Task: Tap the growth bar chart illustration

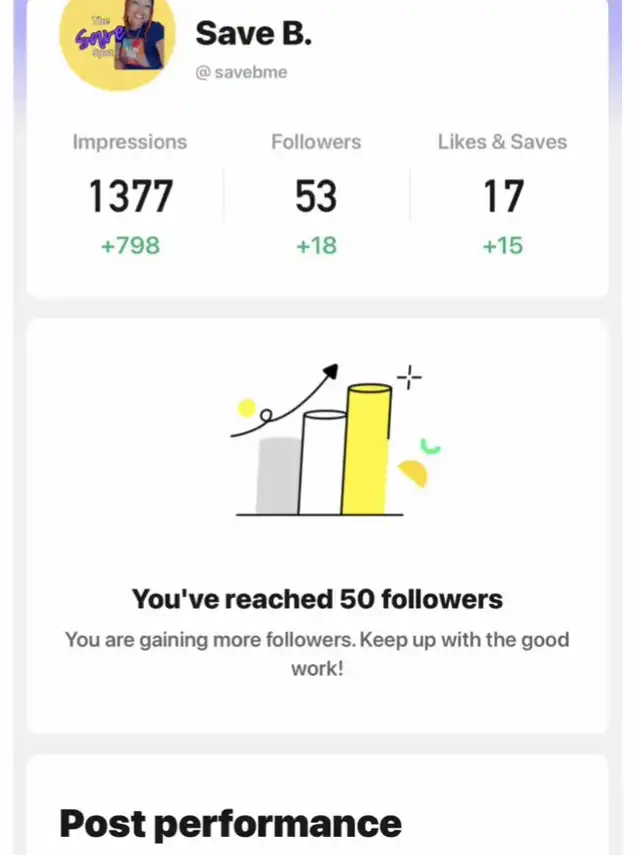Action: [333, 439]
